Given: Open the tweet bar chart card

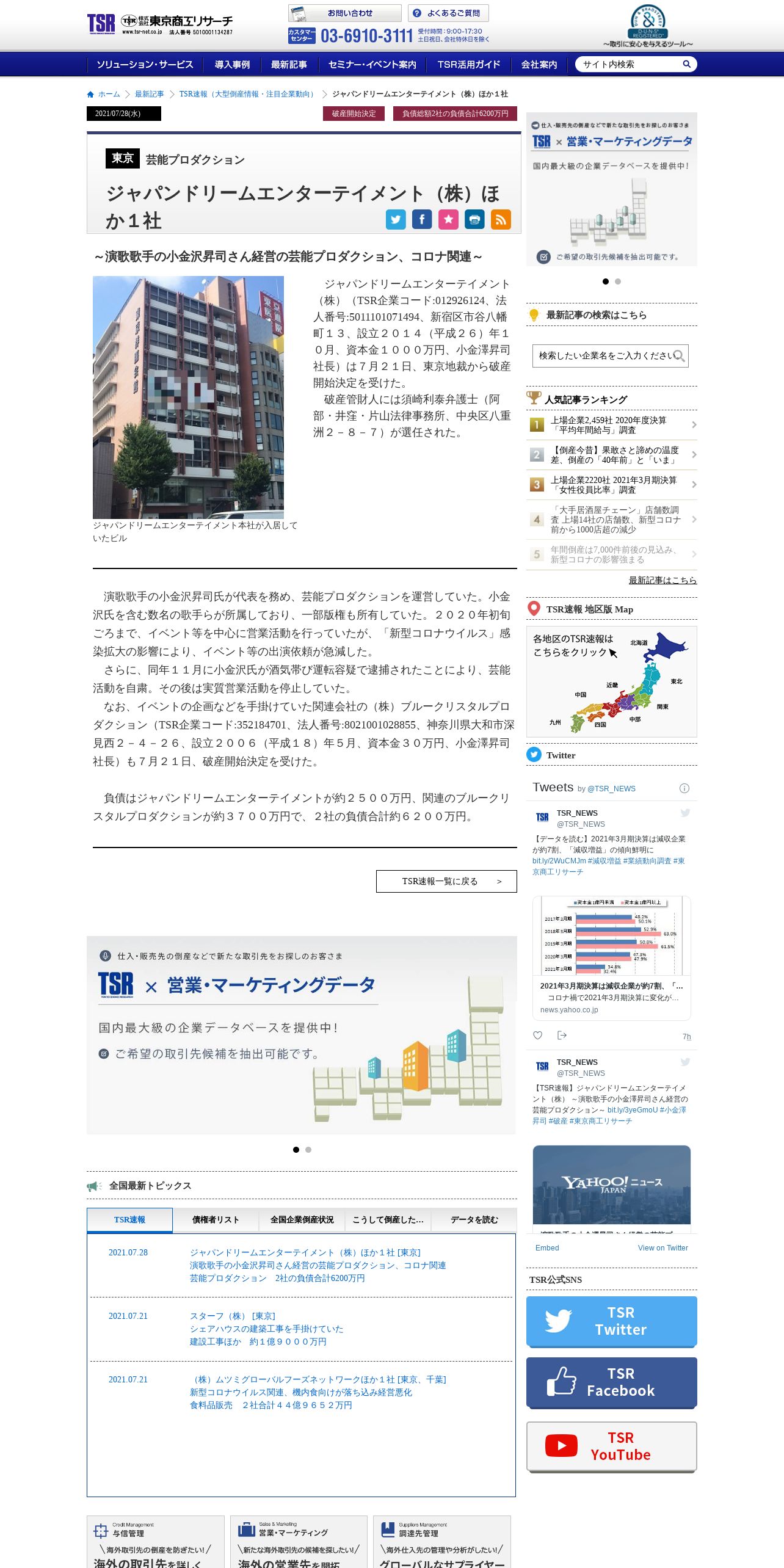Looking at the screenshot, I should [611, 958].
